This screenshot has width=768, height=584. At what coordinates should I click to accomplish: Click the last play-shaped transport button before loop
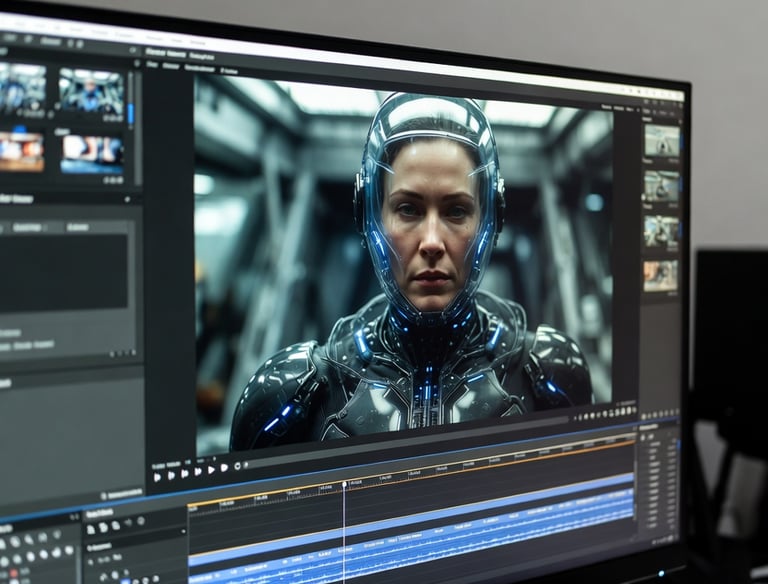224,468
